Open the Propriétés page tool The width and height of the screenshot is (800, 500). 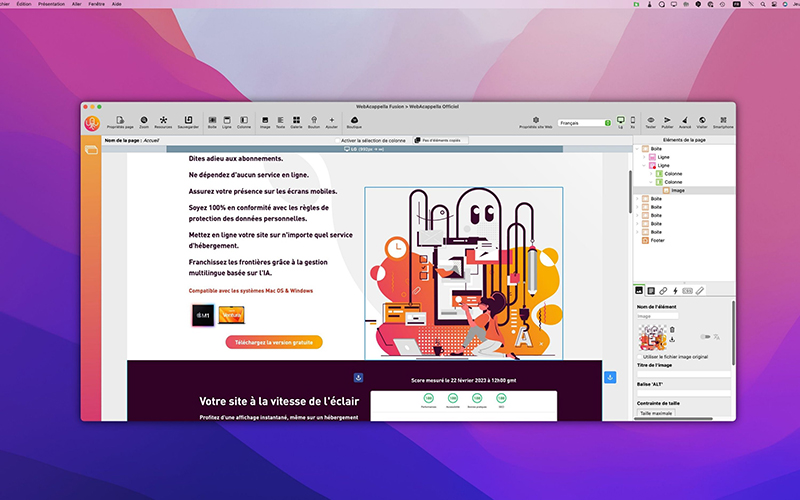coord(120,122)
